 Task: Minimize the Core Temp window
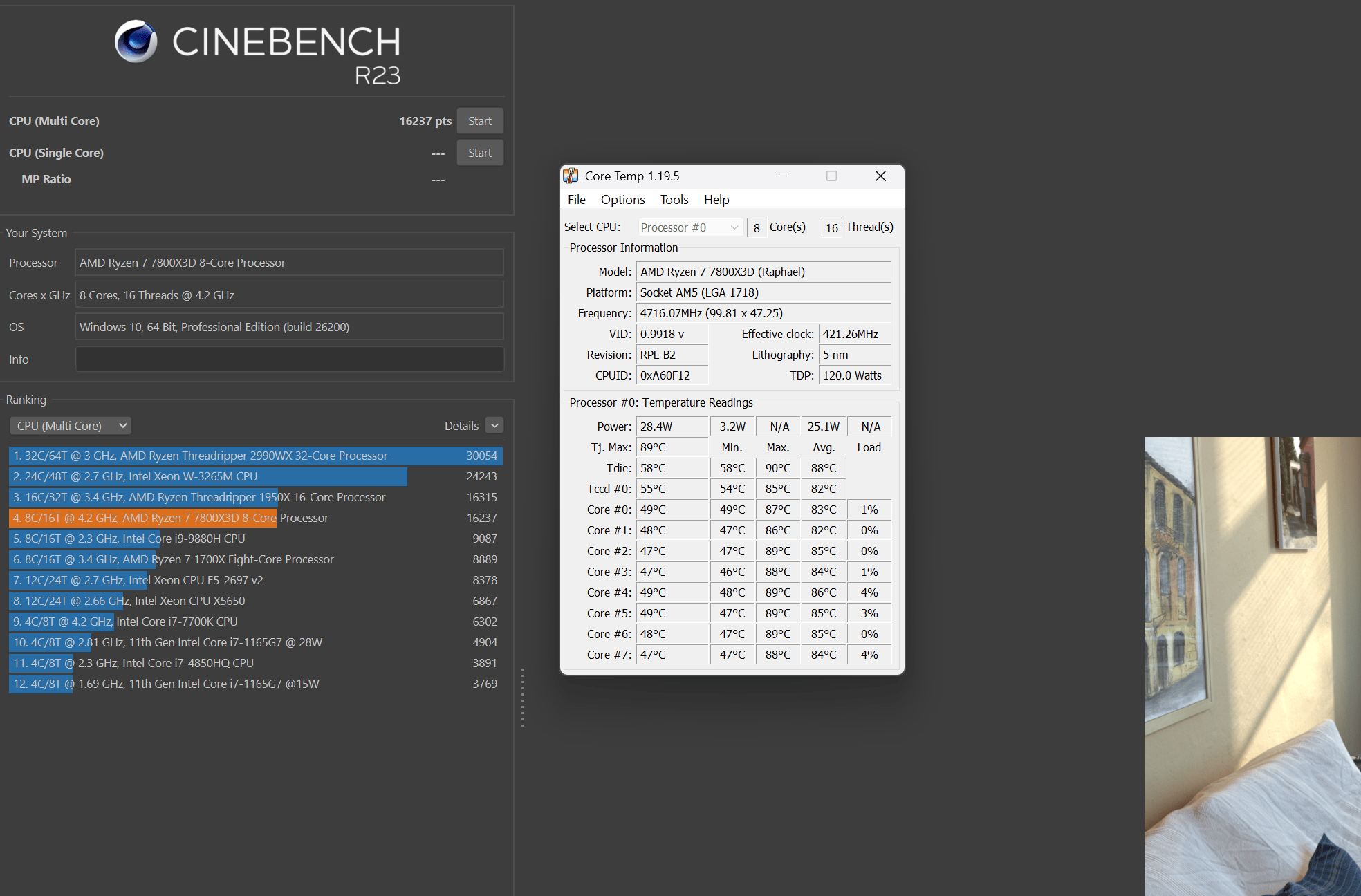coord(784,176)
